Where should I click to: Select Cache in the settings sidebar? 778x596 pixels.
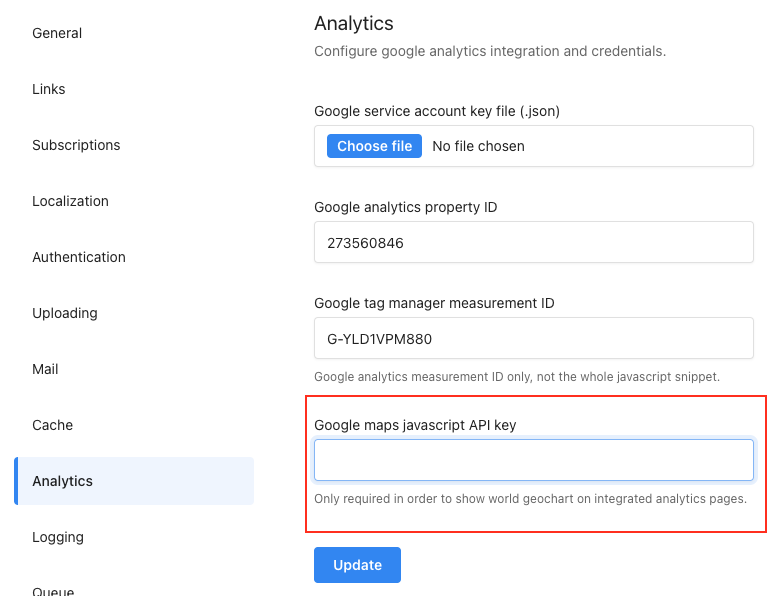53,426
